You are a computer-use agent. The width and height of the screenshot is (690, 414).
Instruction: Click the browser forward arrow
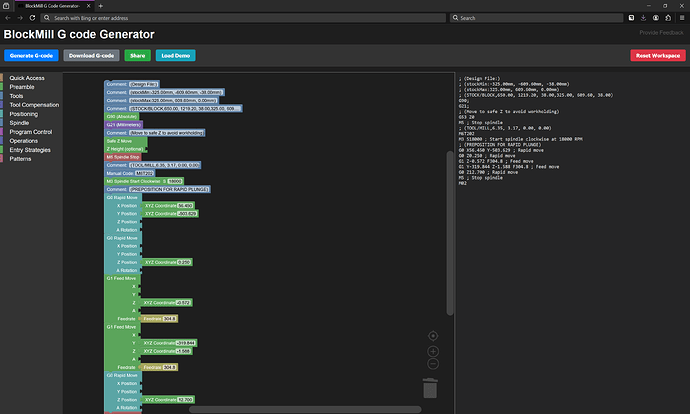(x=20, y=18)
